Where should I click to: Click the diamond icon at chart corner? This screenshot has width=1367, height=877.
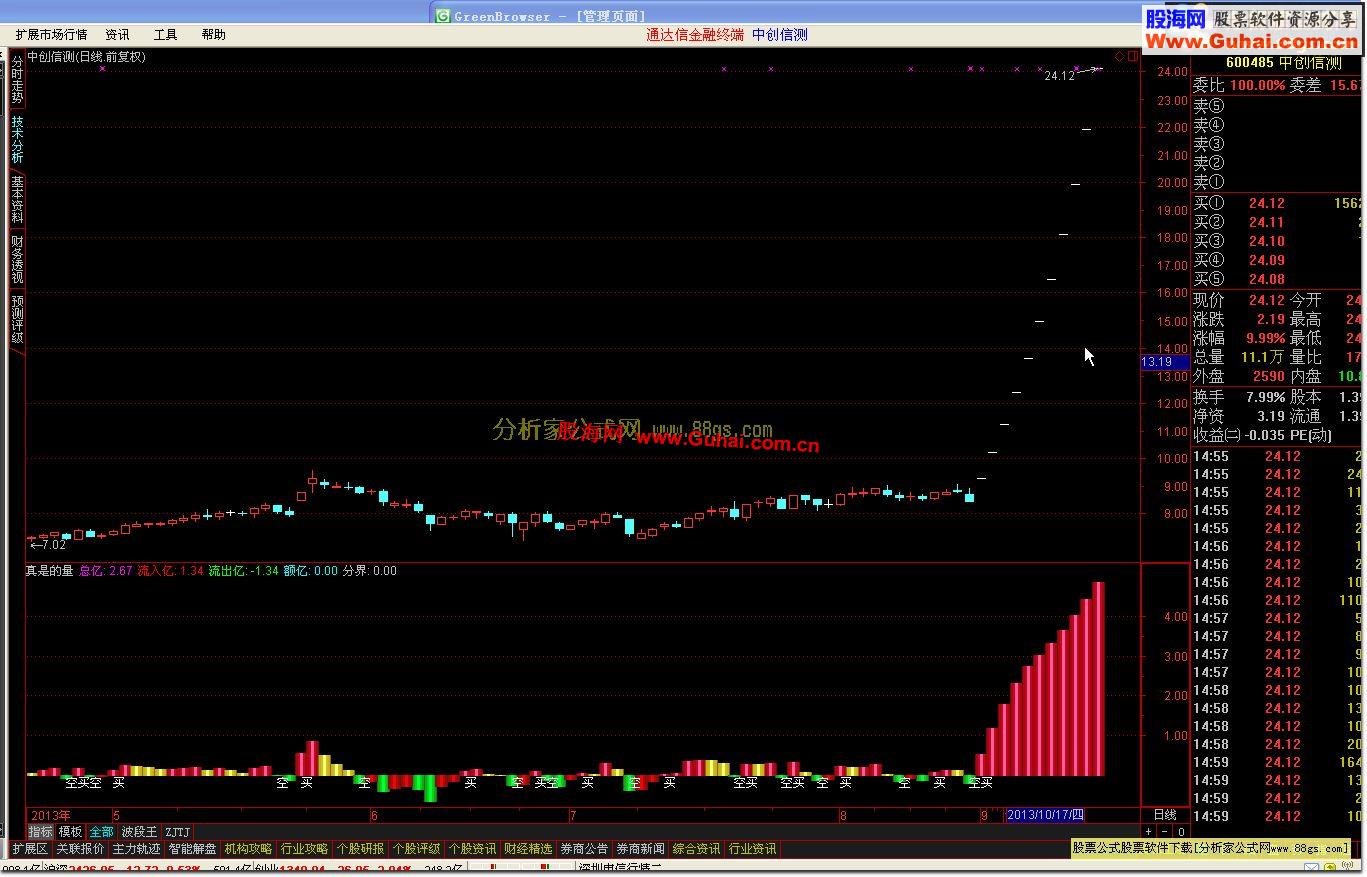1120,57
